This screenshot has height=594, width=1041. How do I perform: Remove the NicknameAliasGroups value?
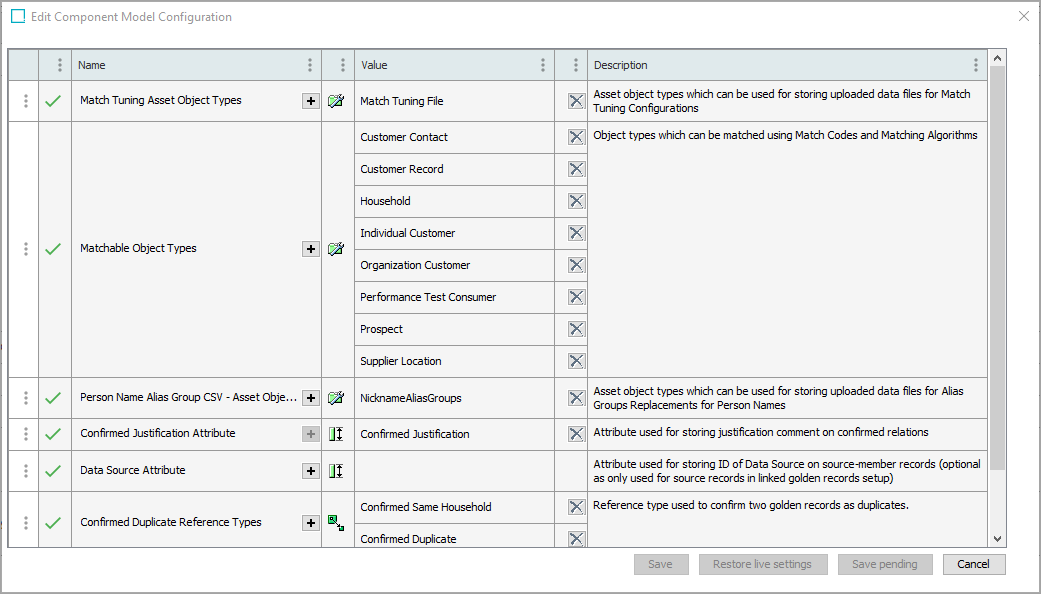(x=576, y=398)
